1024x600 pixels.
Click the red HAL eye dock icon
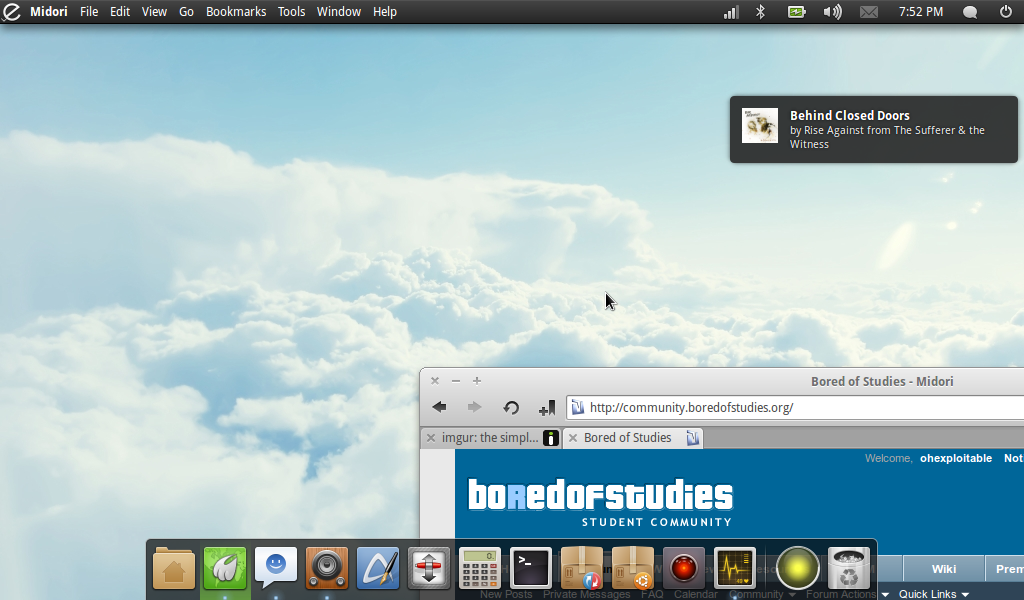point(683,569)
